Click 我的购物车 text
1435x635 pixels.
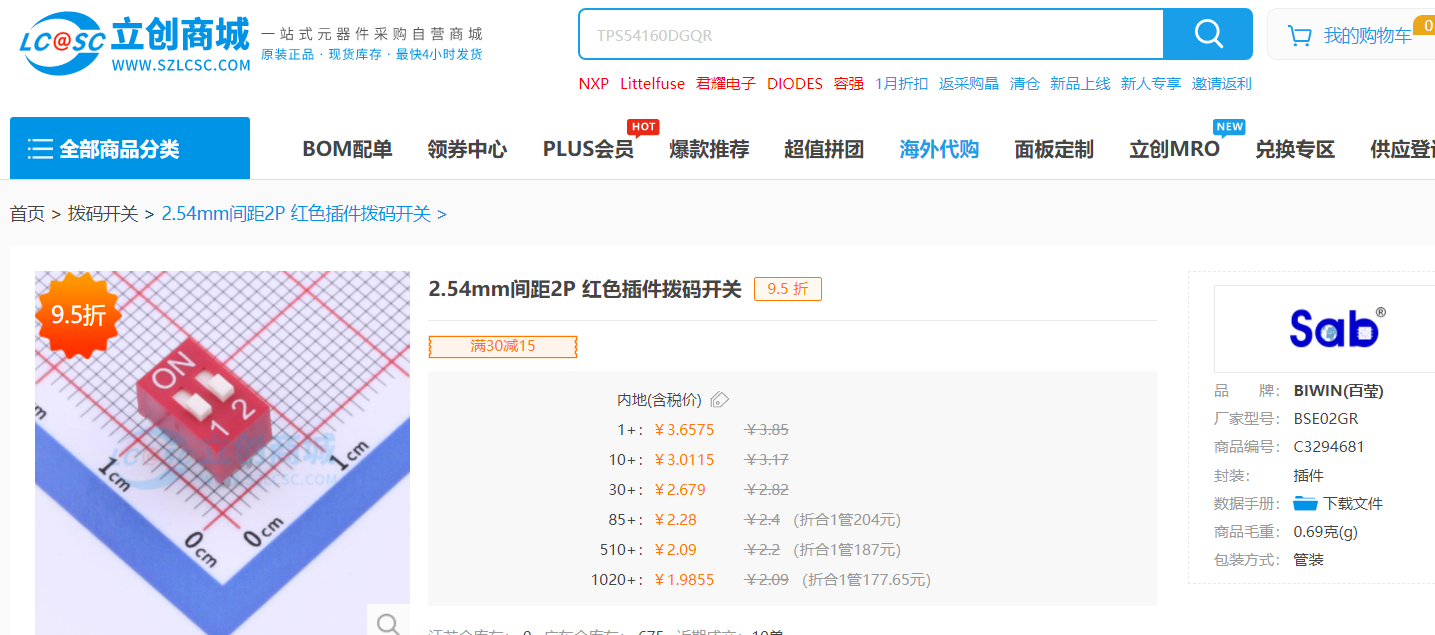click(1367, 36)
